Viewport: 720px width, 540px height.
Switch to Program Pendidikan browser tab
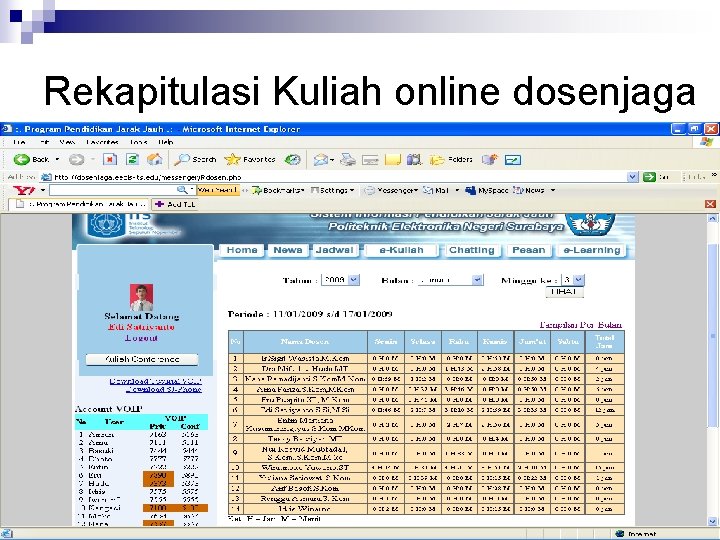79,204
